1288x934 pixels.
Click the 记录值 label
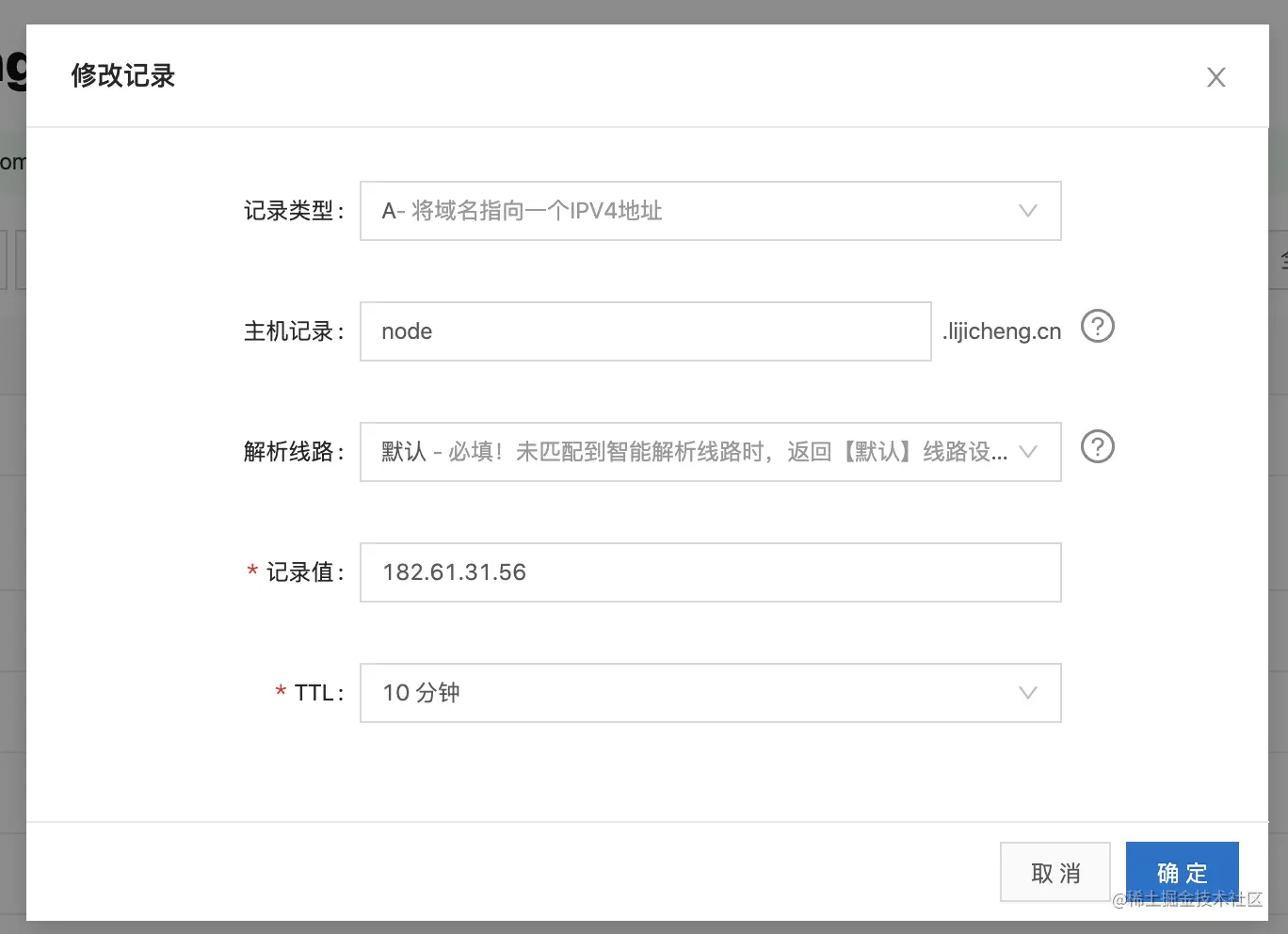305,572
